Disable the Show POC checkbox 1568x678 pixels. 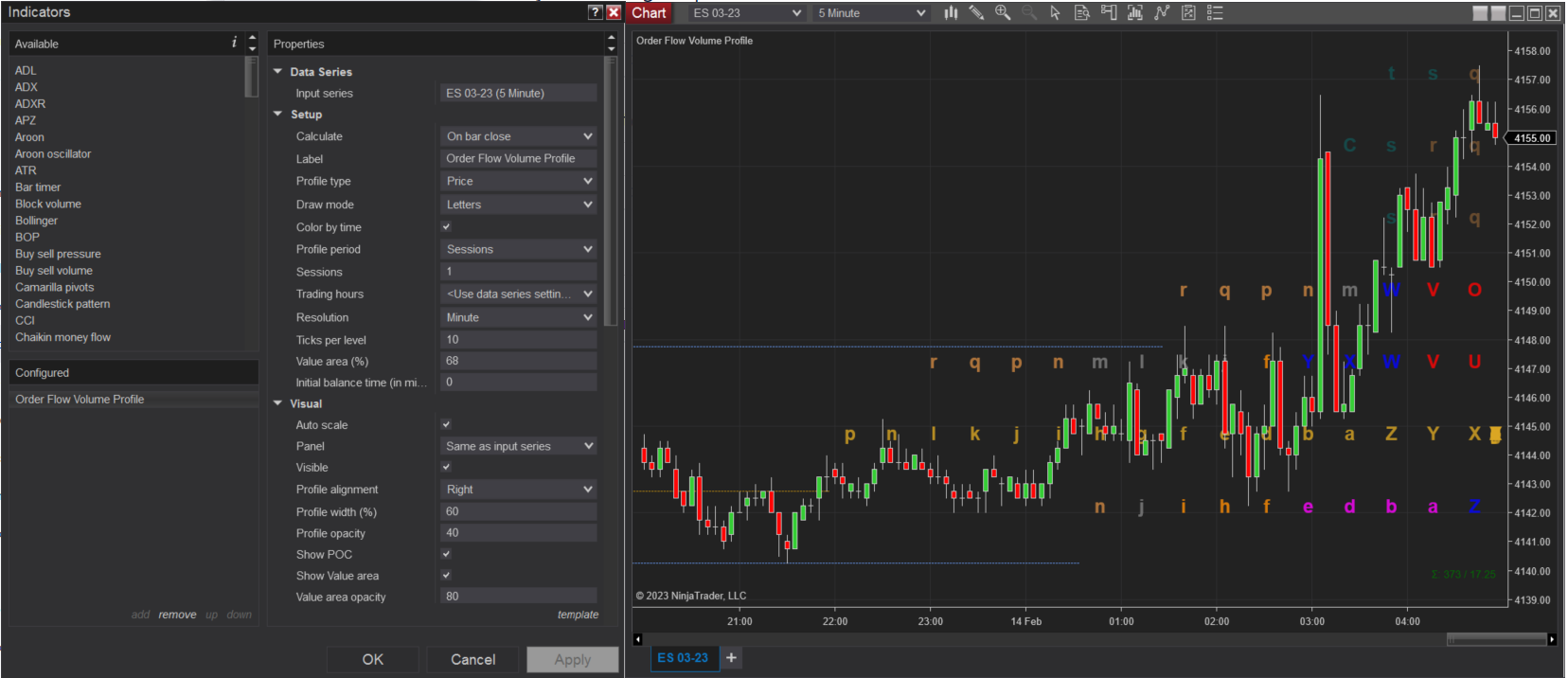446,554
